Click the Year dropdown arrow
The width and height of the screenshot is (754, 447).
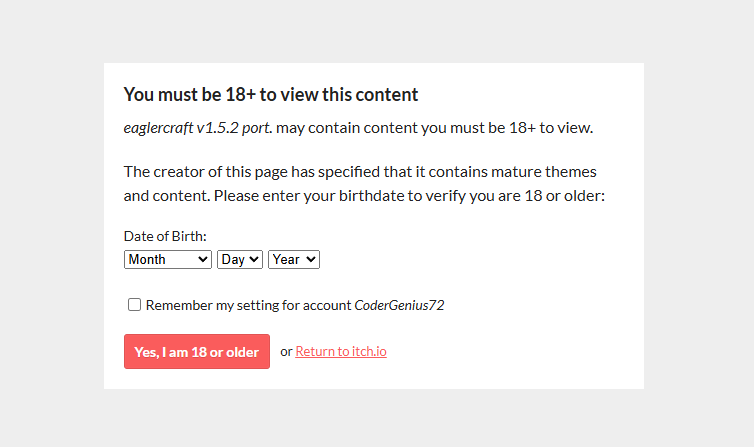pos(311,259)
